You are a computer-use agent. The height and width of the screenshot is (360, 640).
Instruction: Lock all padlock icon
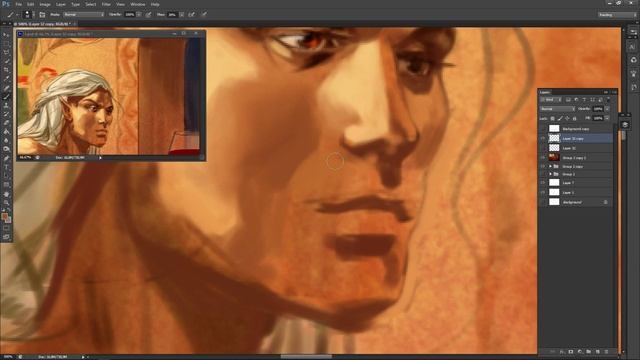(574, 118)
